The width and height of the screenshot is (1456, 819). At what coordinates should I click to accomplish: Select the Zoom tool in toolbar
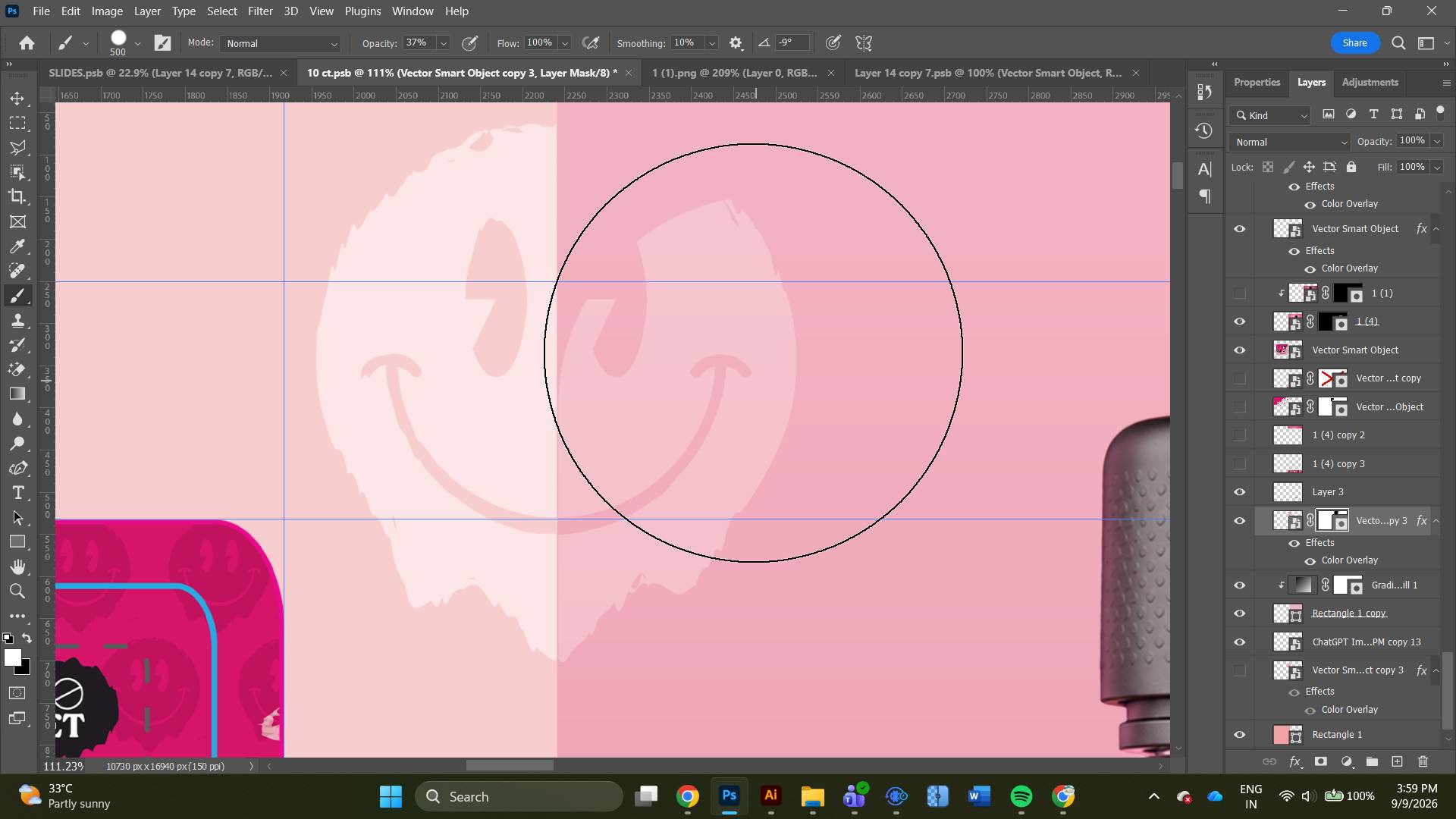pos(17,591)
